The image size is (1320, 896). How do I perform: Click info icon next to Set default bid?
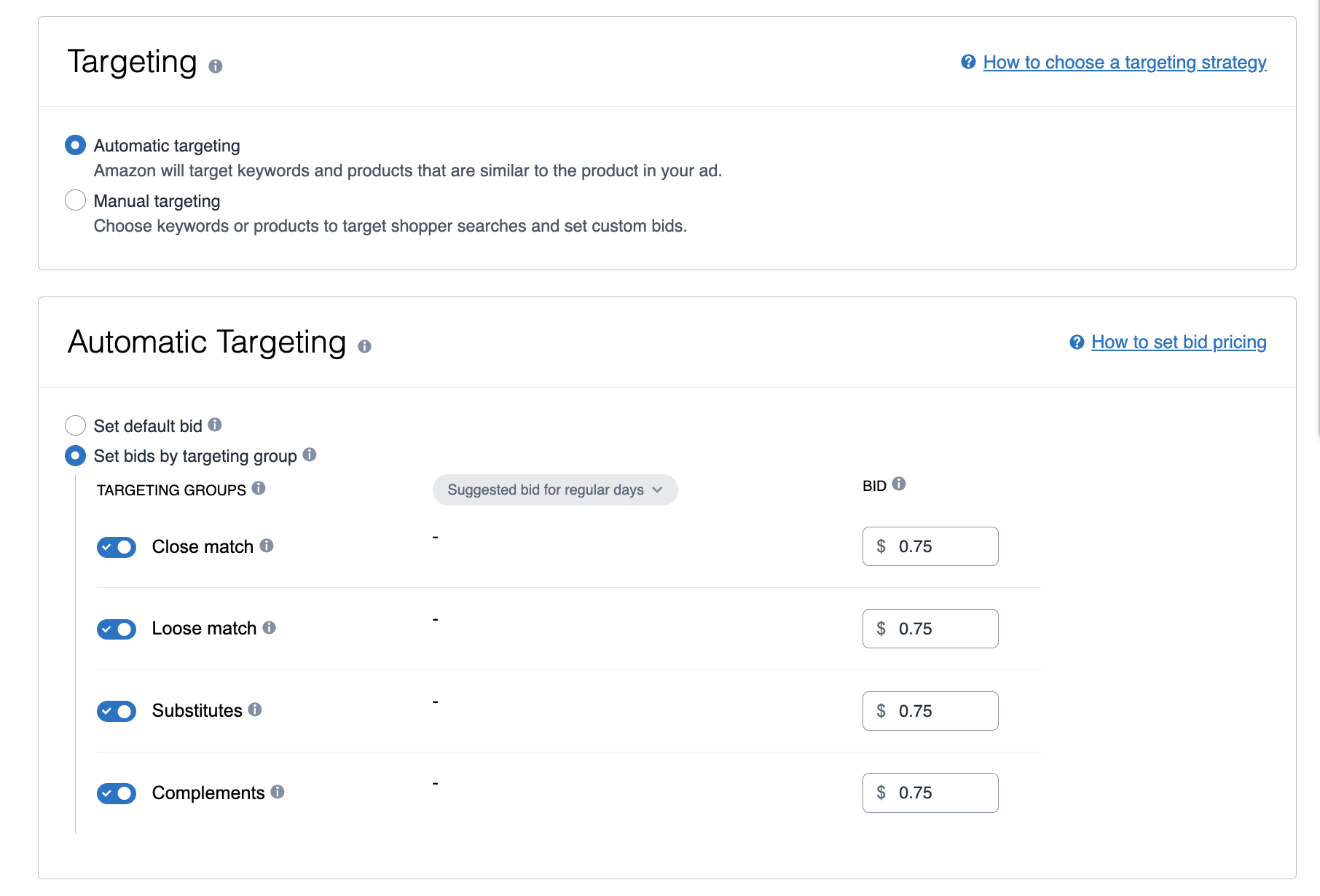click(x=215, y=425)
